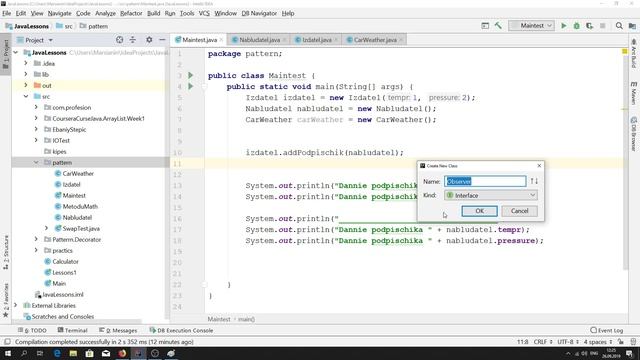Build project with the hammer icon
This screenshot has width=640, height=360.
tap(498, 26)
